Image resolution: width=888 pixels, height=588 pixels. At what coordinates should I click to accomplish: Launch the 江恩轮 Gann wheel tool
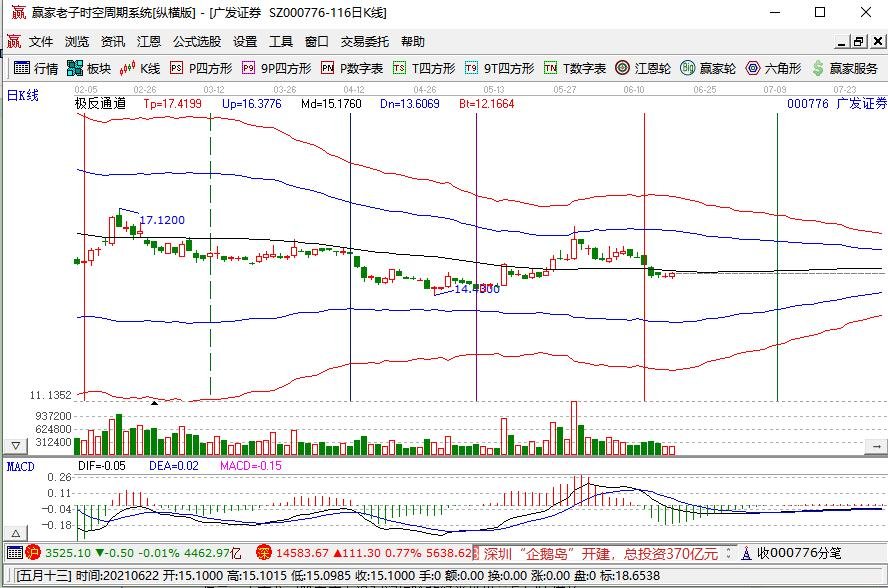(x=643, y=69)
